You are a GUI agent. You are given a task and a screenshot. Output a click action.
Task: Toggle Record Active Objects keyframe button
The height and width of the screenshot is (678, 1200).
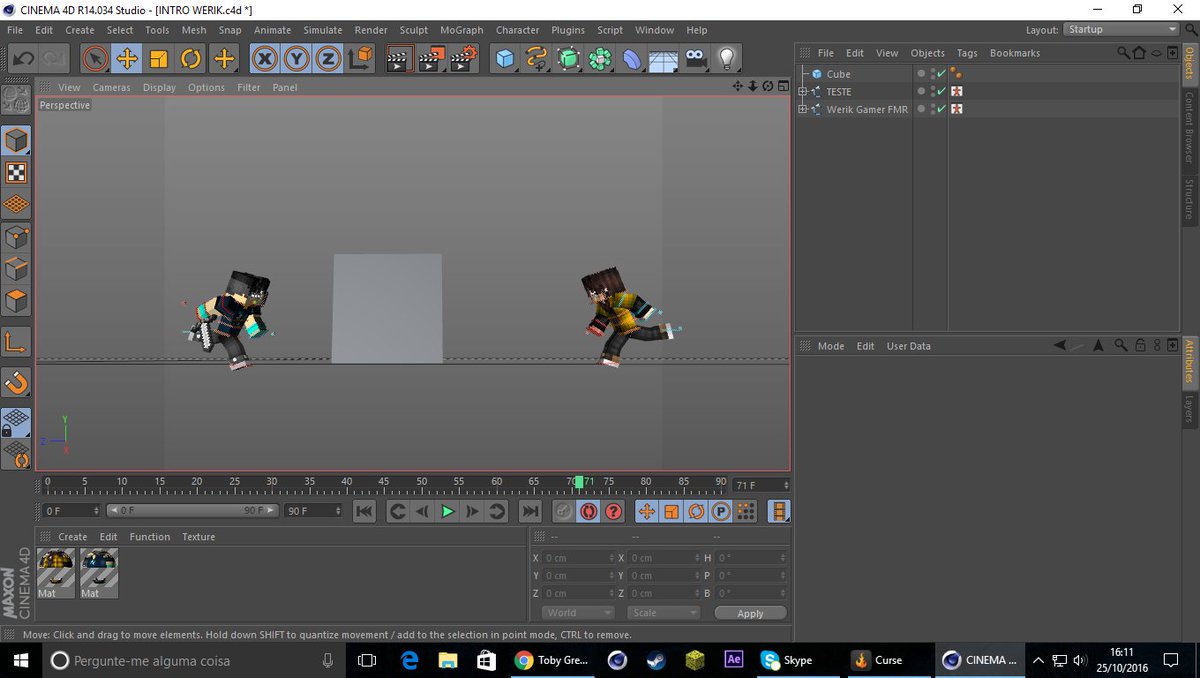point(564,511)
